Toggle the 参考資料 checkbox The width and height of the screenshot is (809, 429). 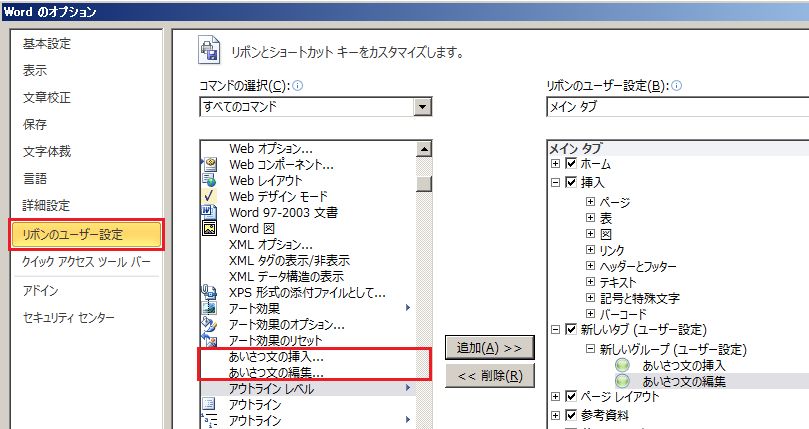coord(571,415)
